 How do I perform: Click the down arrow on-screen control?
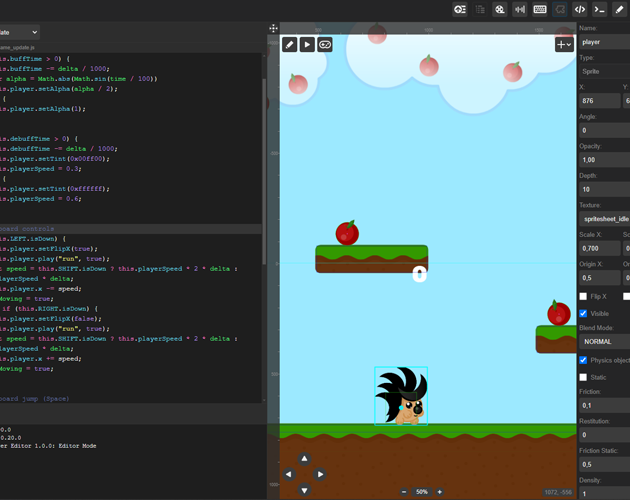coord(304,490)
